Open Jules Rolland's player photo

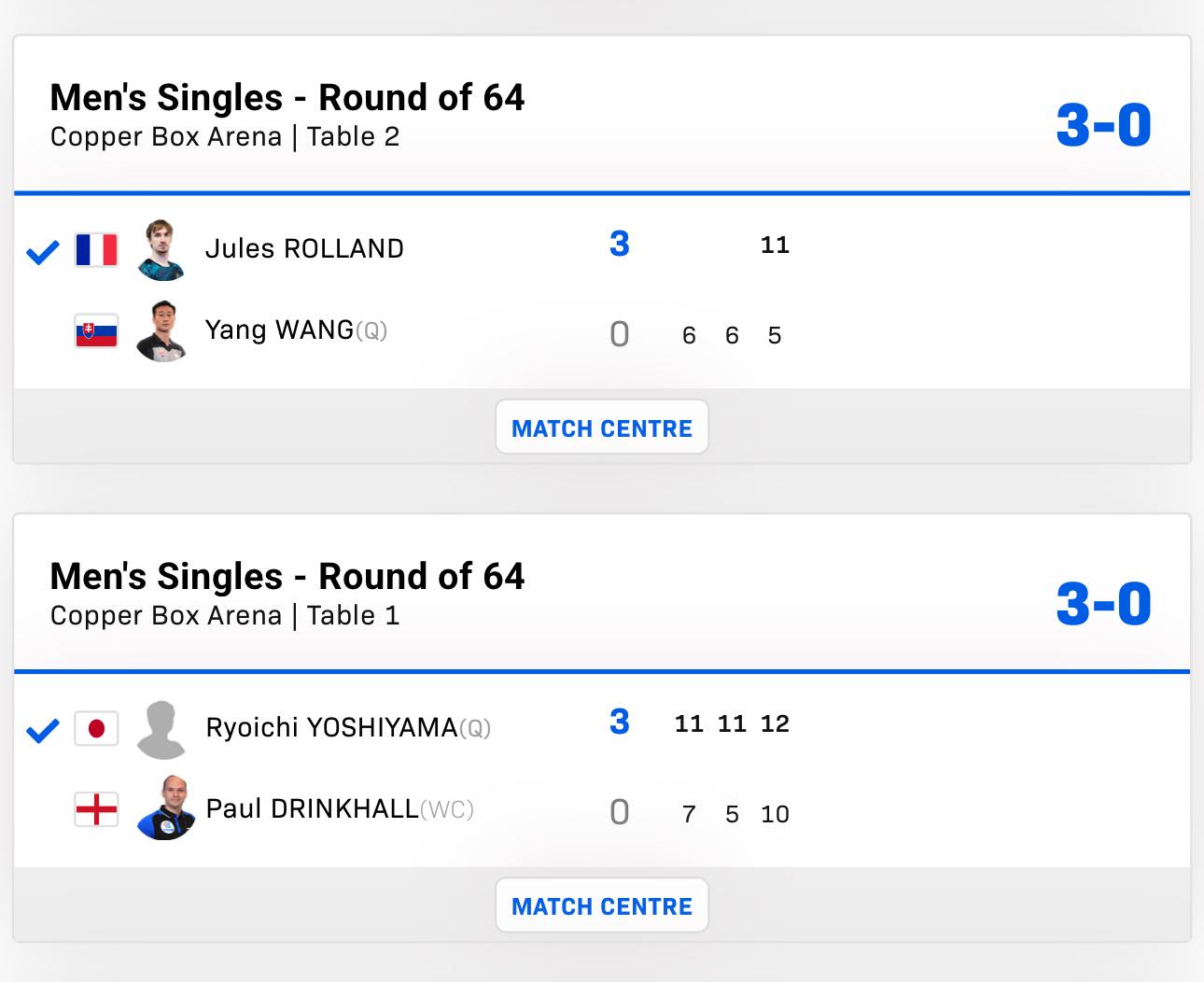[x=161, y=250]
